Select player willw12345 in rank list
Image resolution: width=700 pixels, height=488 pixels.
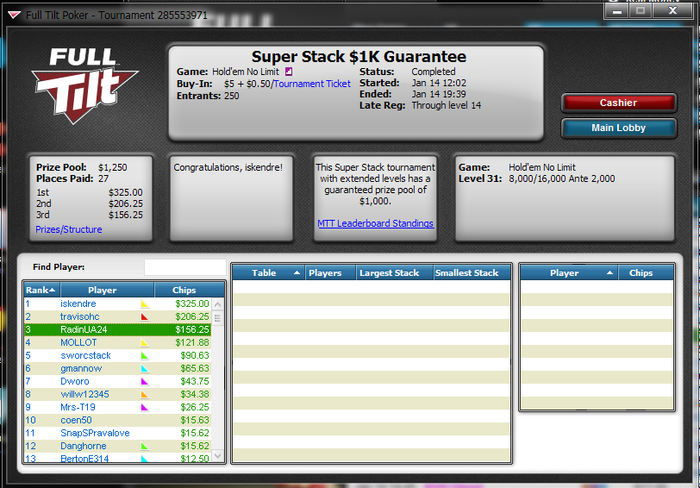(x=118, y=395)
